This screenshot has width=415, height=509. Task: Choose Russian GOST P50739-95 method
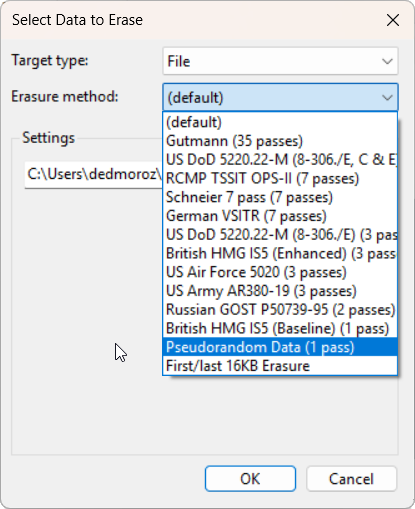(x=280, y=310)
